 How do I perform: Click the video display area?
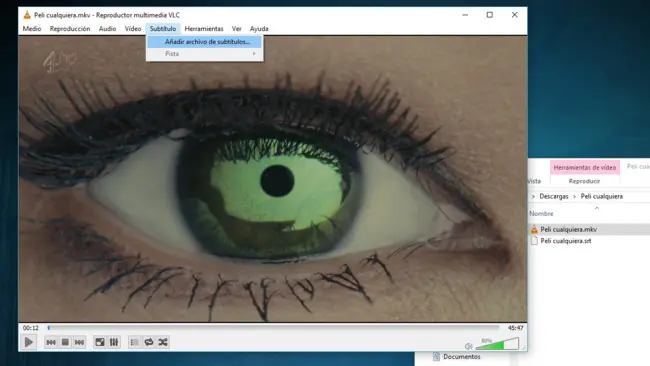tap(273, 179)
